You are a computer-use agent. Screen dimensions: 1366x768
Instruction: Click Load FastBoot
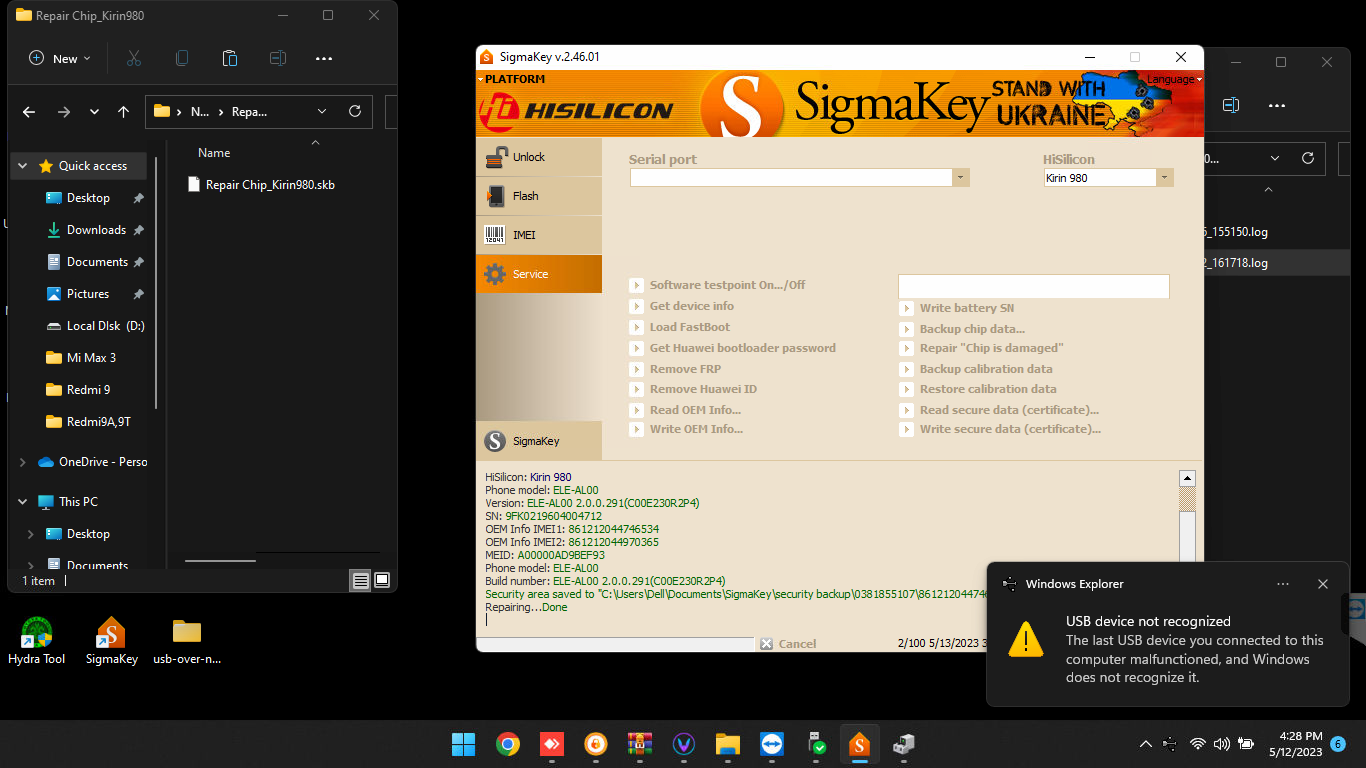coord(680,327)
